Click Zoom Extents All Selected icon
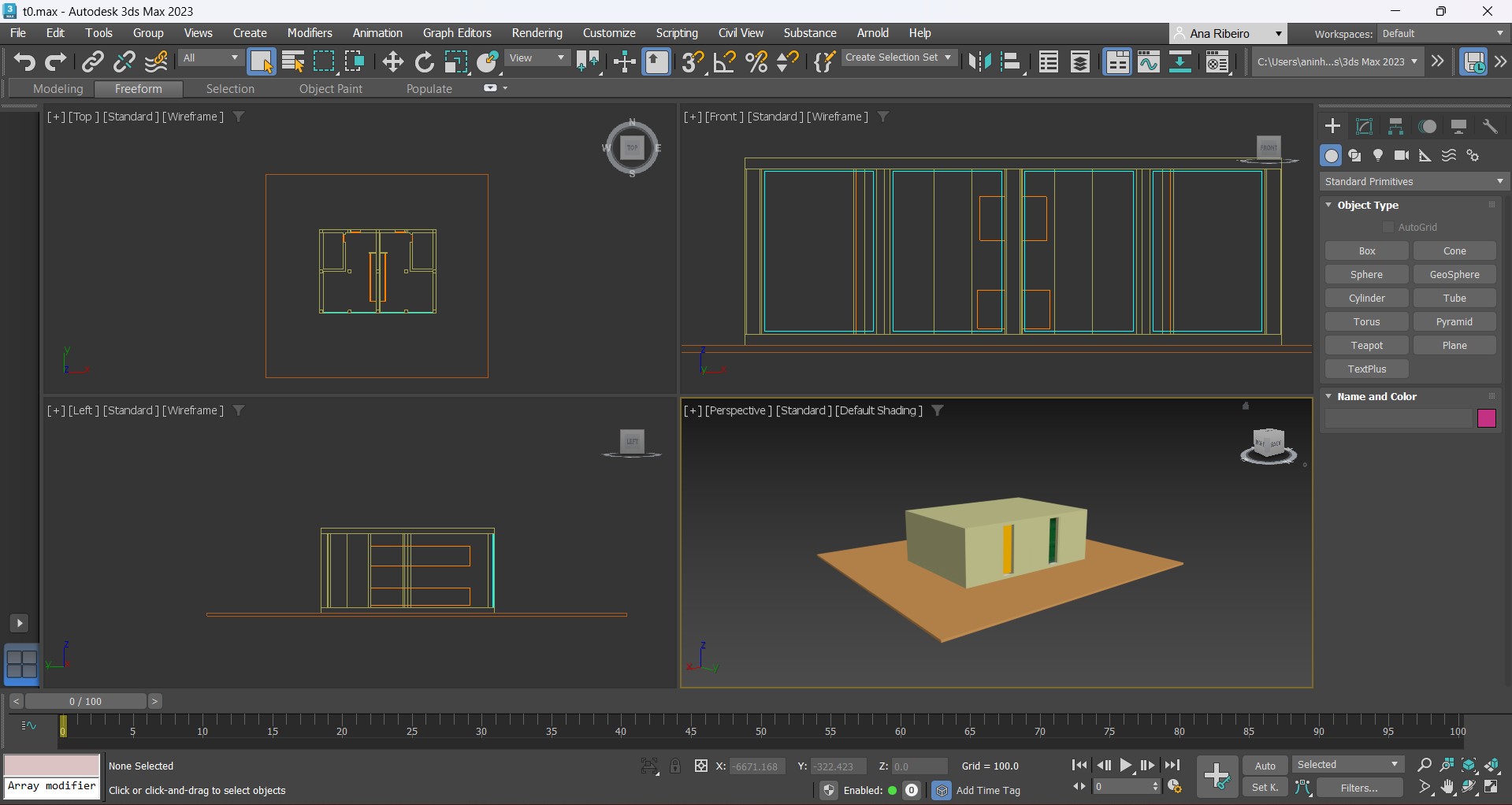This screenshot has width=1512, height=805. point(1492,765)
